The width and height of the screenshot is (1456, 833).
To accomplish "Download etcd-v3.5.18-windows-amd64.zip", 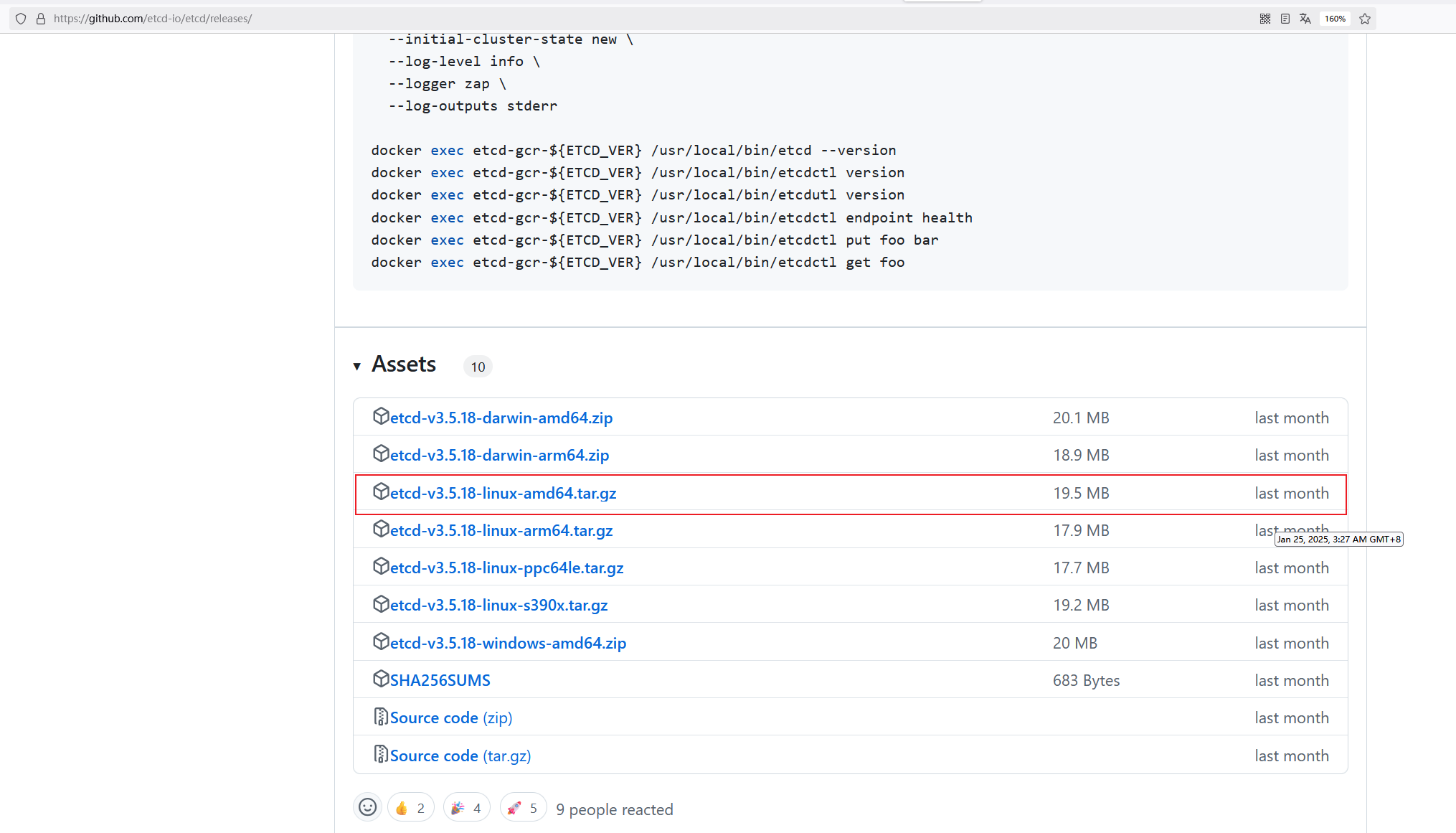I will (509, 643).
